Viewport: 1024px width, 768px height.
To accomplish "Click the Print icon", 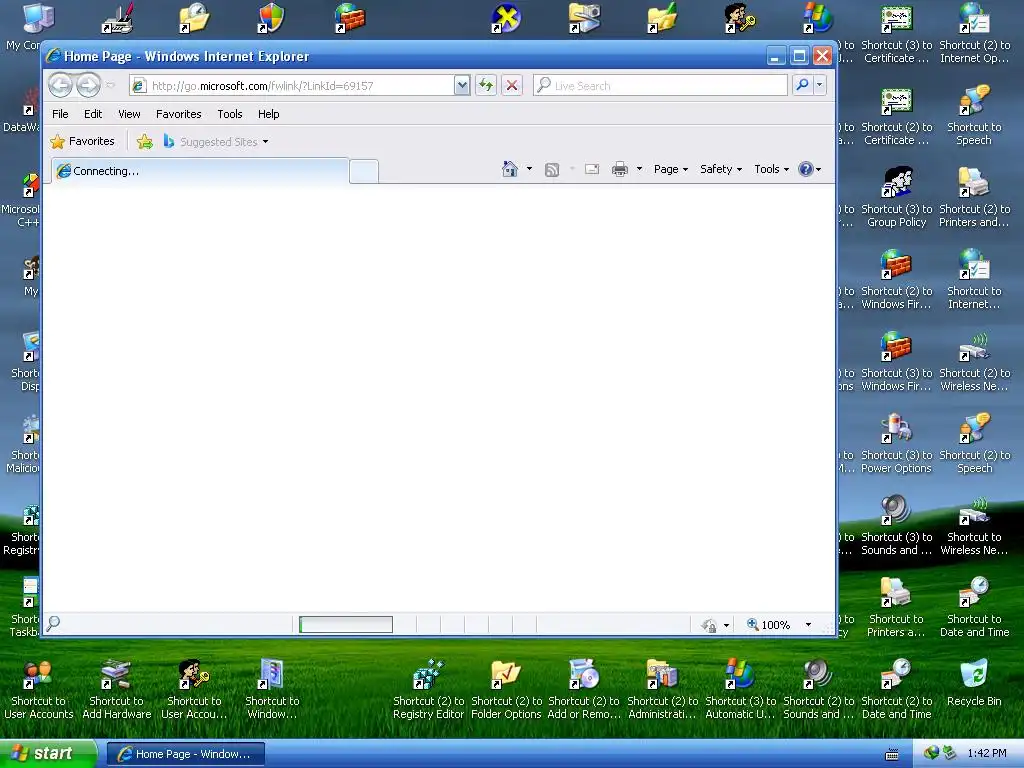I will coord(620,169).
